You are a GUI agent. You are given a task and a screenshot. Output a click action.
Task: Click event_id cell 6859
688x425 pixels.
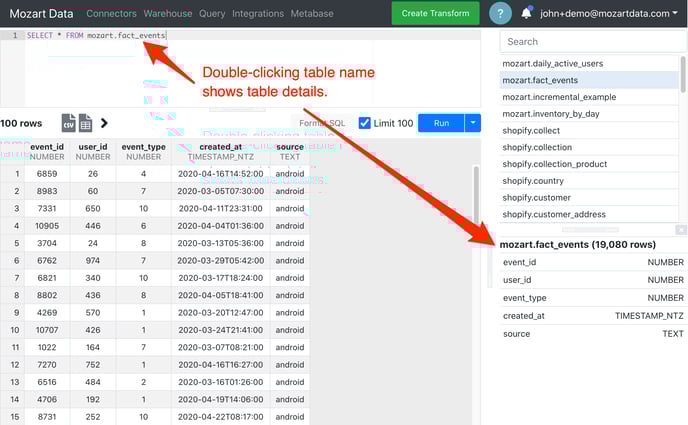[47, 174]
